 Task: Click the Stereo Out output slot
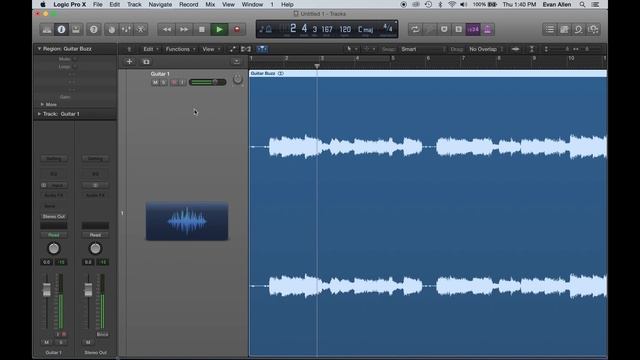pos(53,216)
